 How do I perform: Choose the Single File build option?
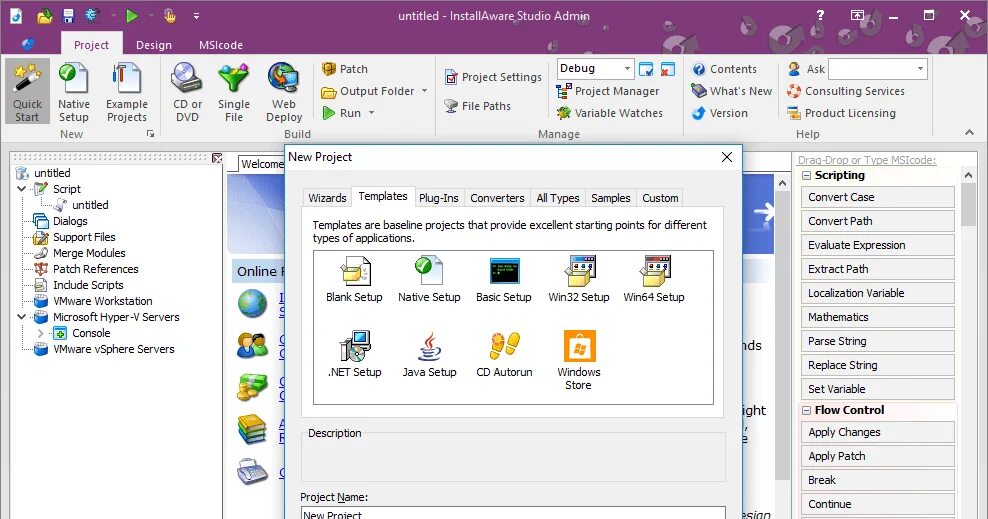pyautogui.click(x=234, y=92)
